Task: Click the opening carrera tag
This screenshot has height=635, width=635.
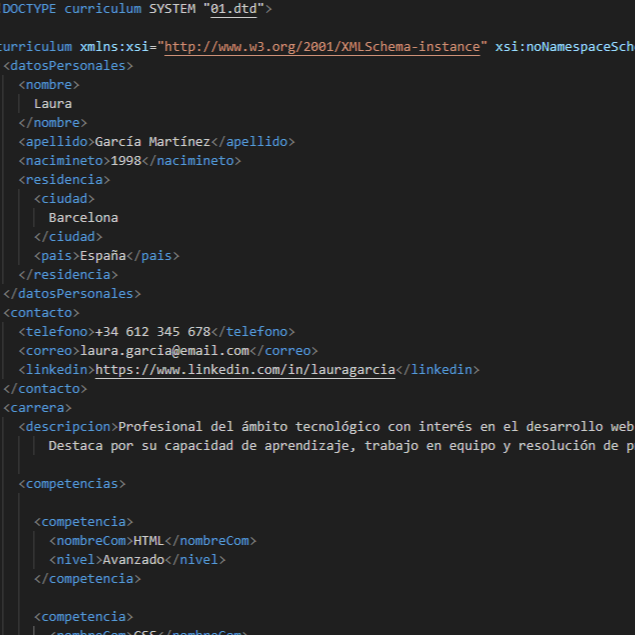Action: 37,408
